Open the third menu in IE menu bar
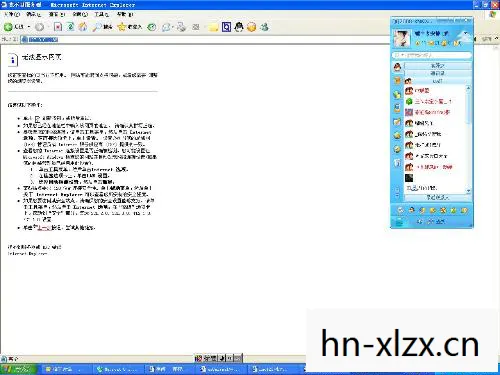This screenshot has height=375, width=500. pos(57,14)
